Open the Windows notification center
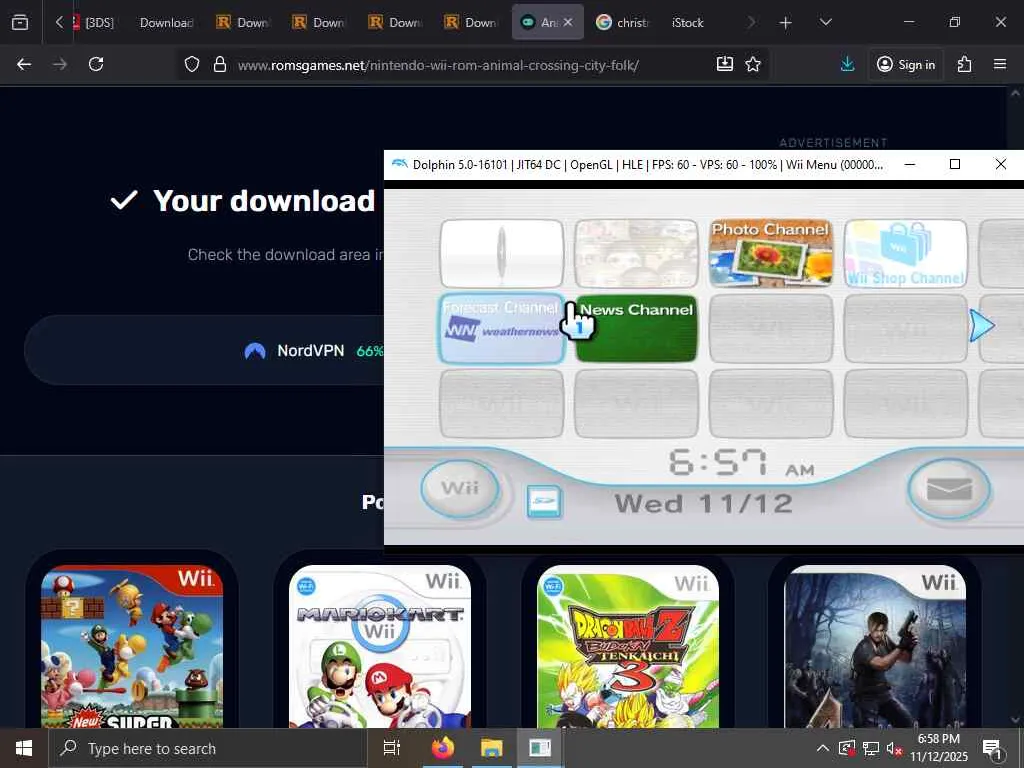 993,748
